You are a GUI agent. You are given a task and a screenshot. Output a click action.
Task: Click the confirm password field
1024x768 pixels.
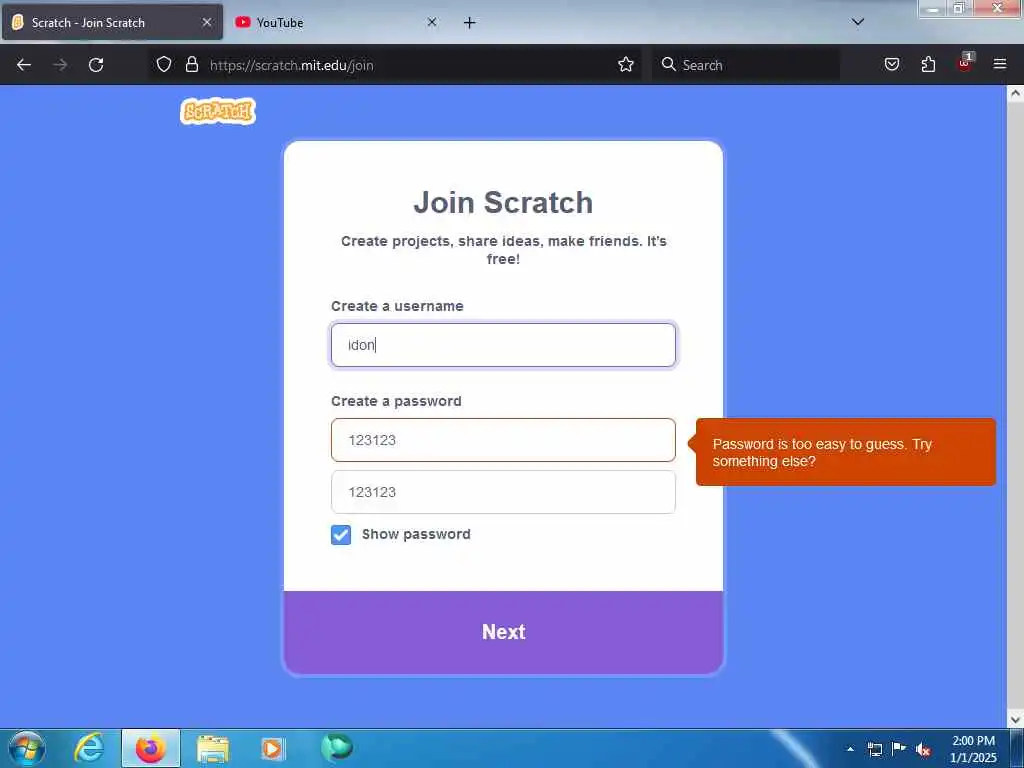point(503,492)
